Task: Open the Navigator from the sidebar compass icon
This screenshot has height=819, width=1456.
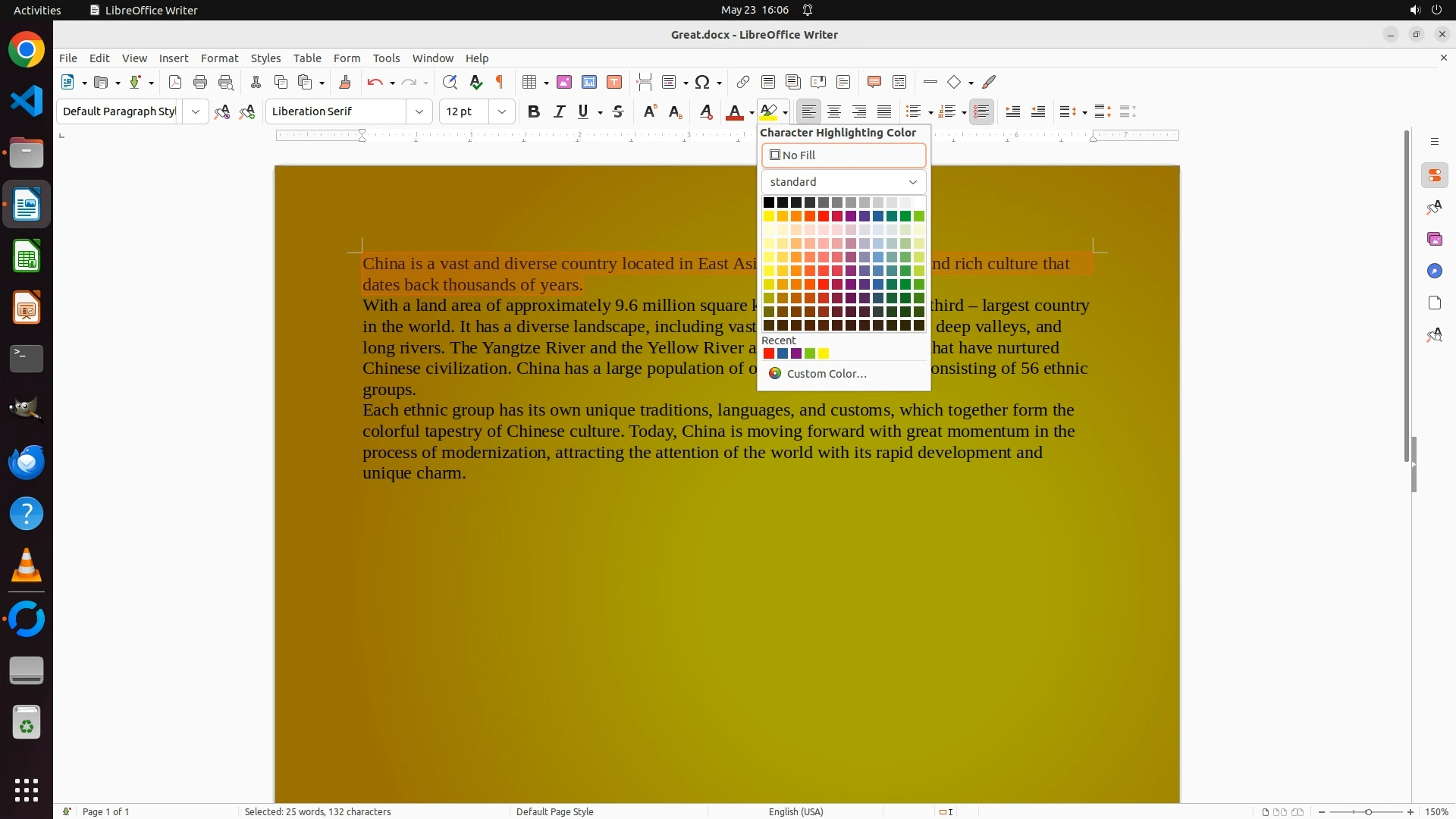Action: click(1434, 271)
